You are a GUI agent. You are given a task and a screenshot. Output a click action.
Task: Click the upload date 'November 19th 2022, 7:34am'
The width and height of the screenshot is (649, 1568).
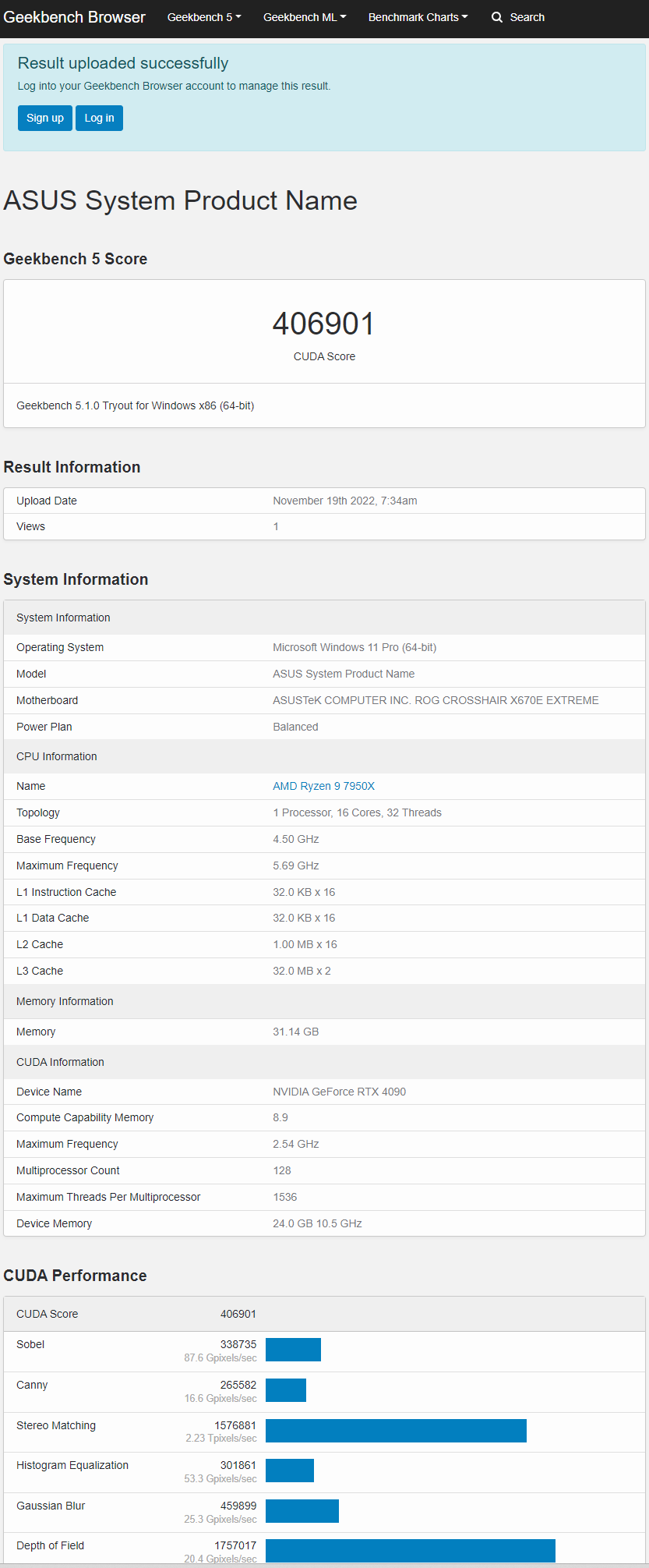[x=345, y=501]
